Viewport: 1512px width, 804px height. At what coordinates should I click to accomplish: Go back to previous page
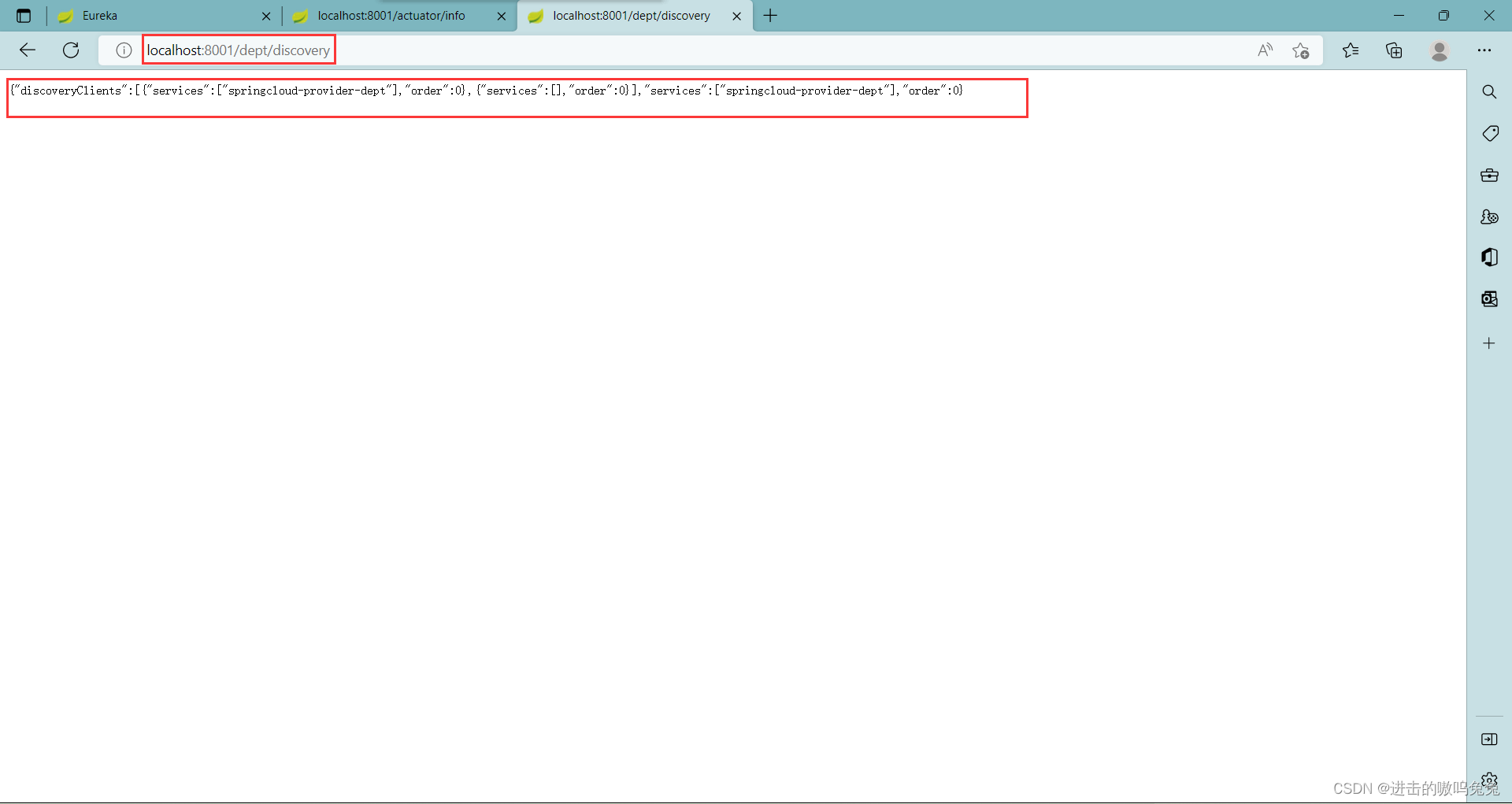tap(28, 50)
